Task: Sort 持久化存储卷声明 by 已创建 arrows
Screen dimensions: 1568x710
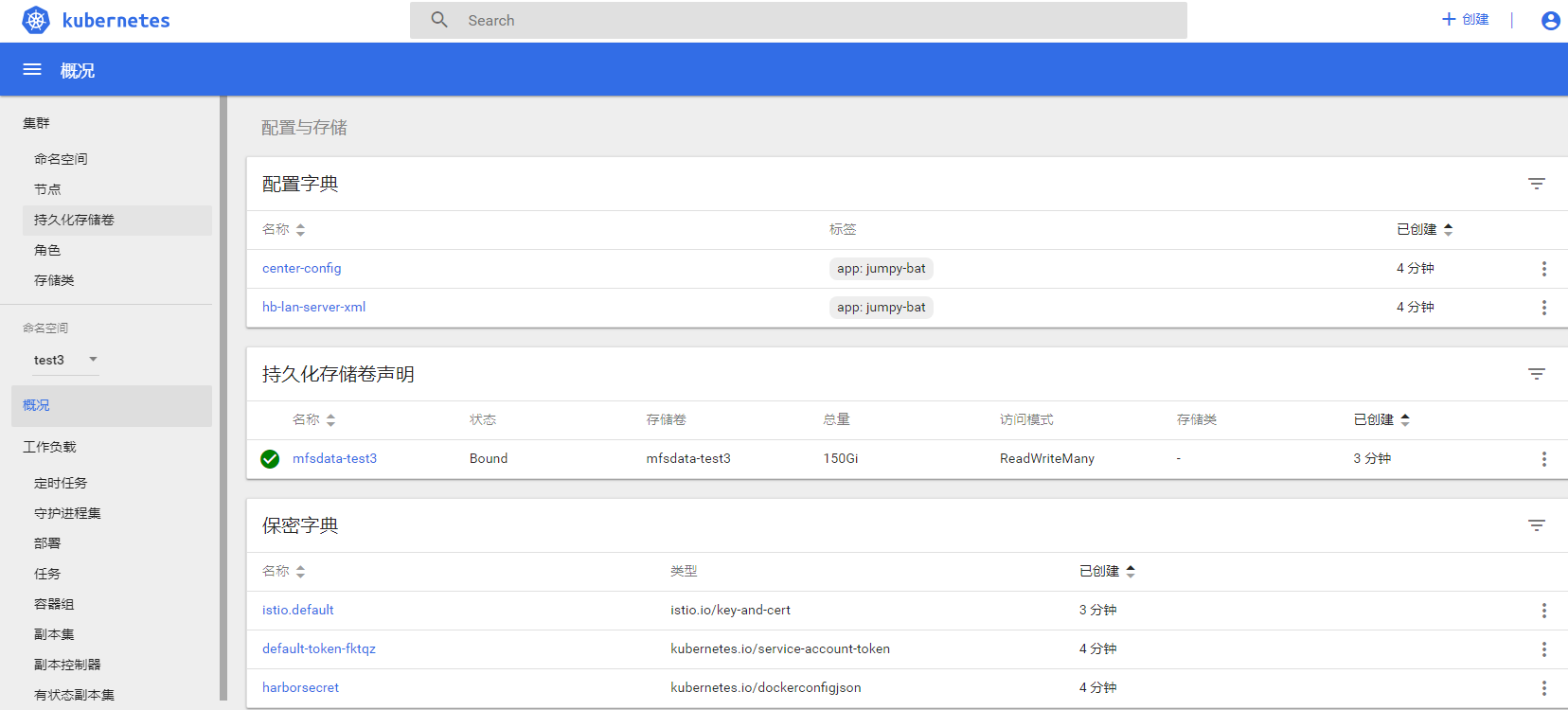Action: tap(1404, 420)
